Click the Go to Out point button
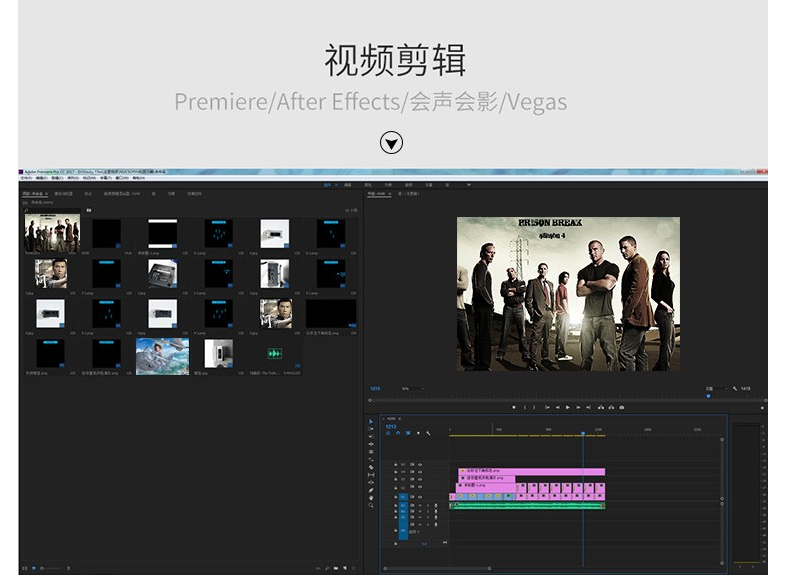The width and height of the screenshot is (790, 575). (x=588, y=407)
